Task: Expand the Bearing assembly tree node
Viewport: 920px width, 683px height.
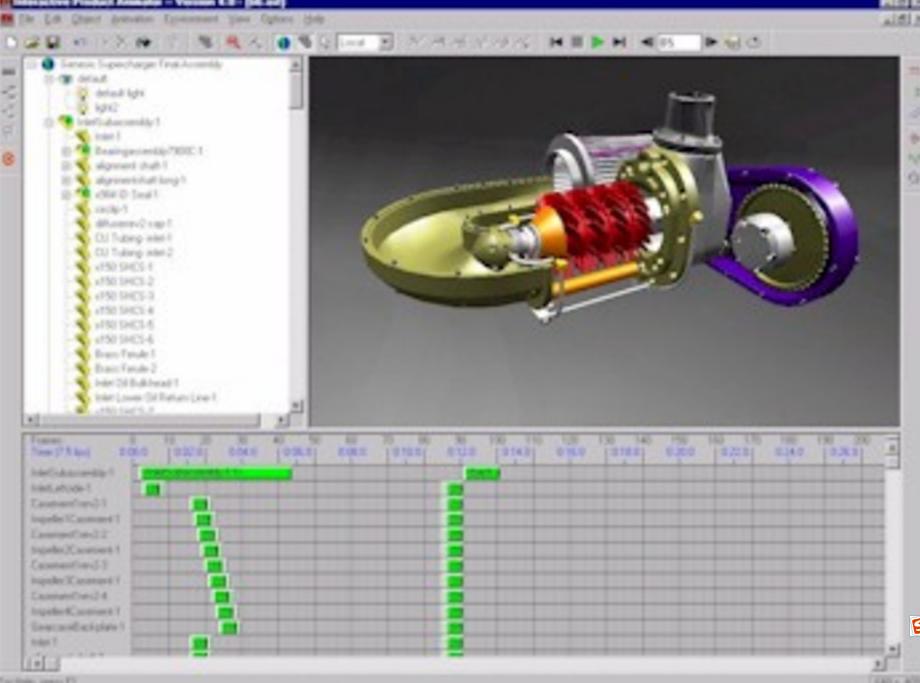Action: click(x=66, y=151)
